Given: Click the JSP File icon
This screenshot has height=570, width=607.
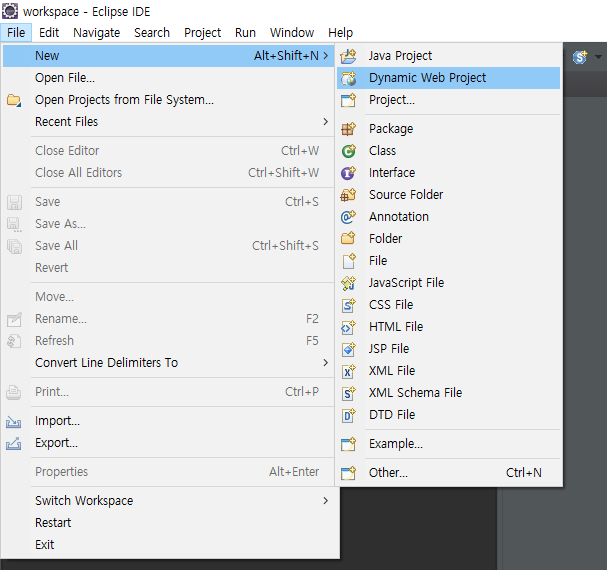Looking at the screenshot, I should 348,349.
